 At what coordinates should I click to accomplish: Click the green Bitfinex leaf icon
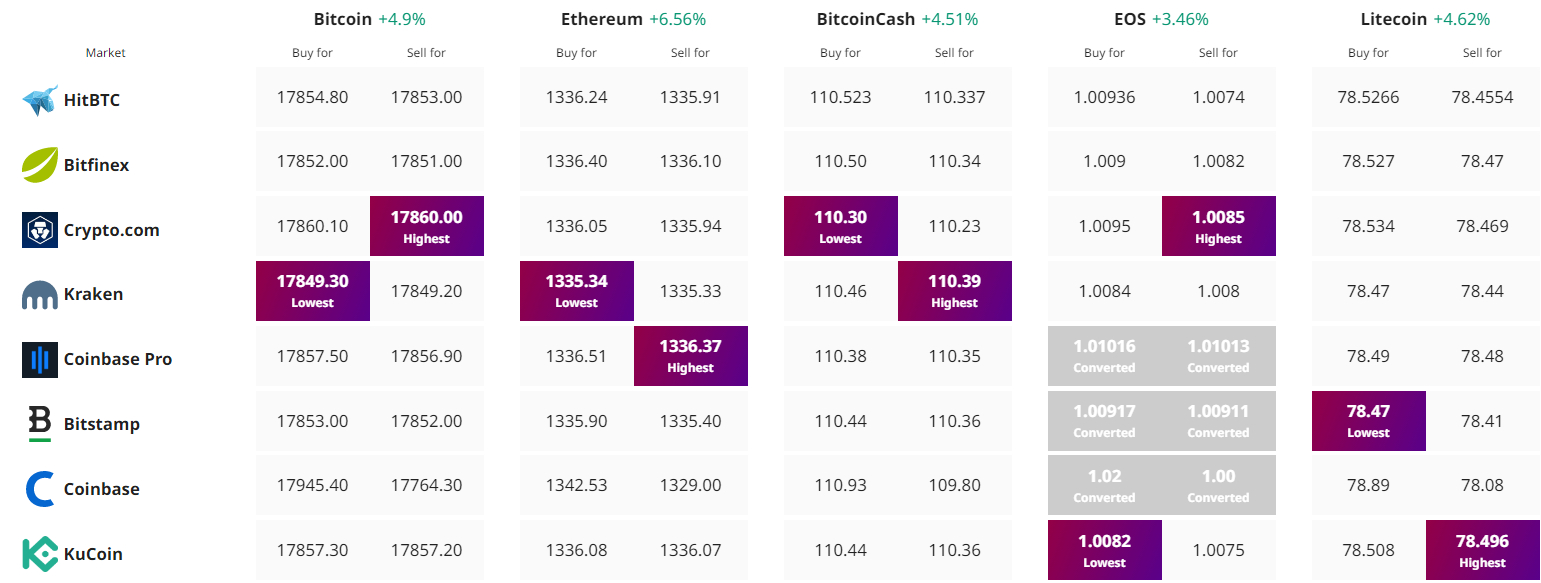click(40, 165)
